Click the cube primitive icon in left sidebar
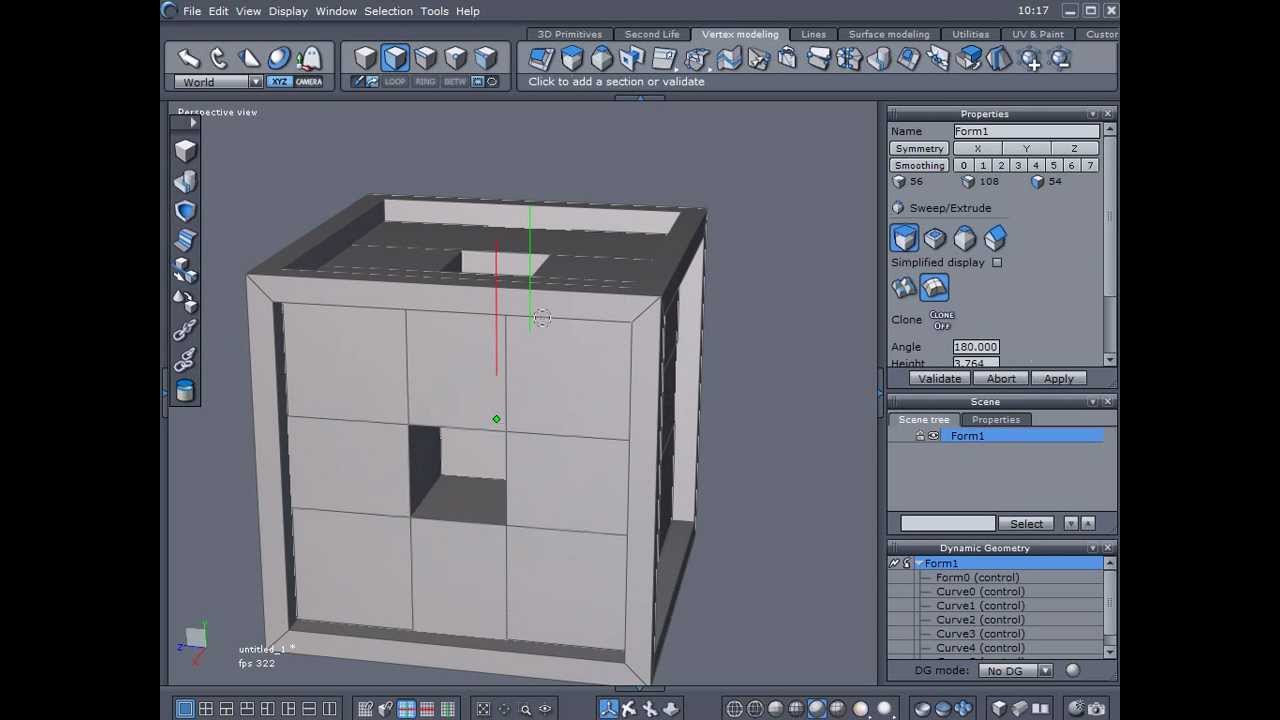 pos(185,151)
